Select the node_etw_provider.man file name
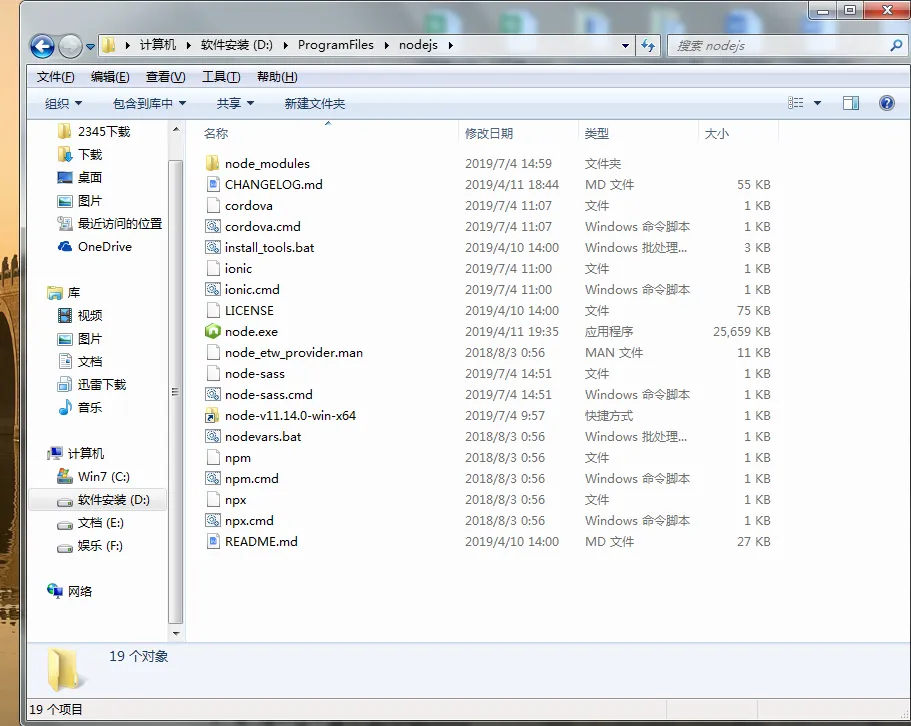The width and height of the screenshot is (911, 726). click(x=294, y=353)
